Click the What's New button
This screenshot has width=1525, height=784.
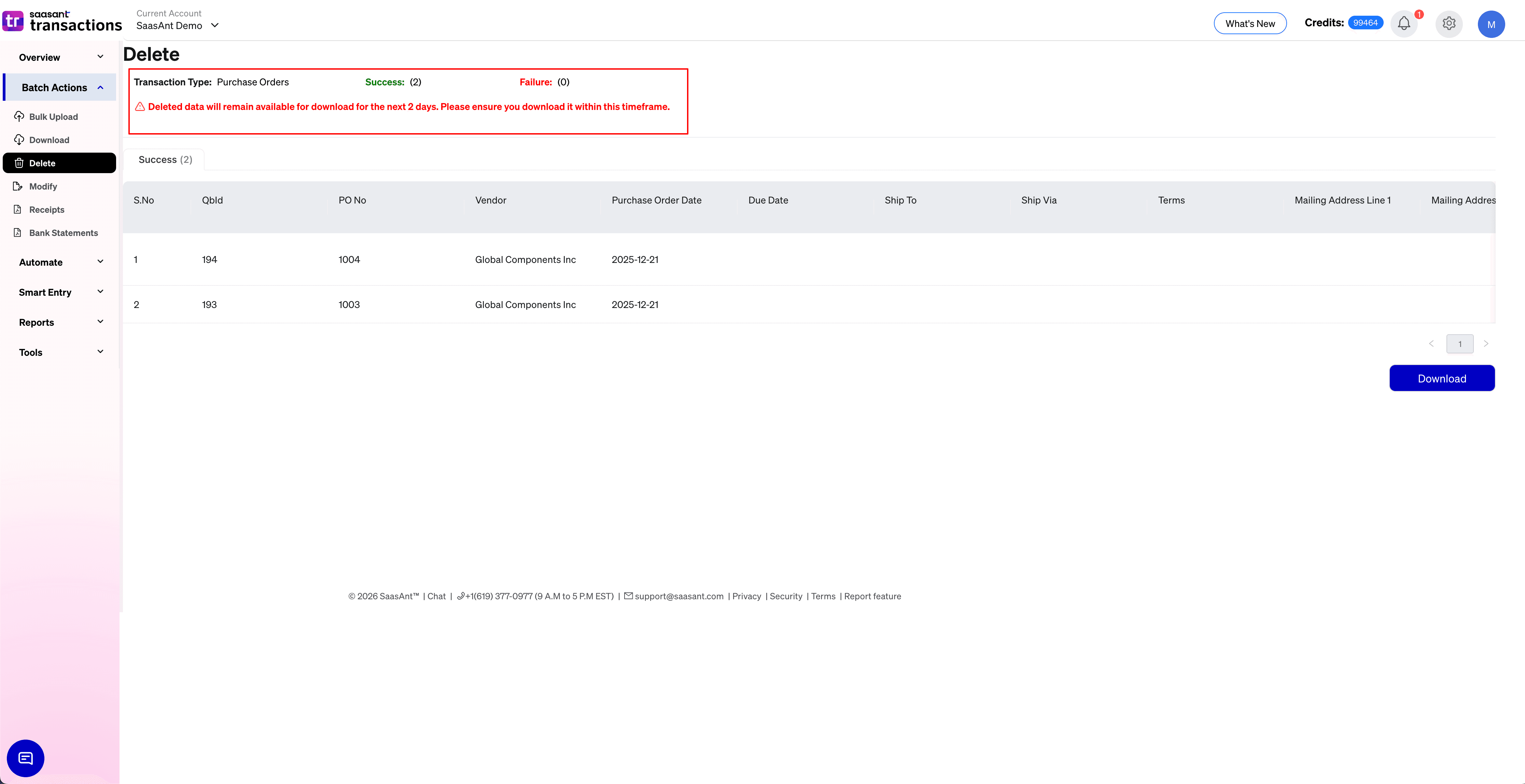(1250, 24)
